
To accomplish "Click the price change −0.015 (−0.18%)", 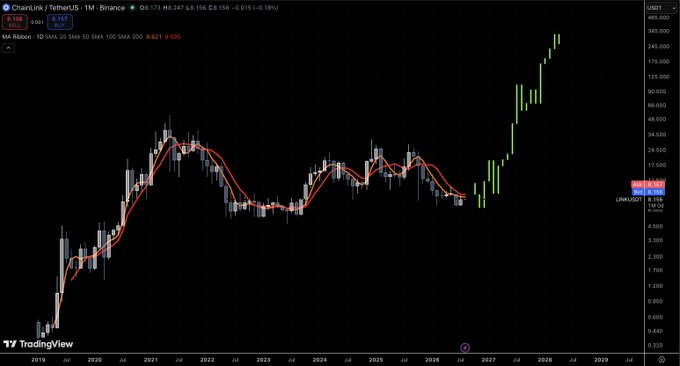I will [x=255, y=8].
